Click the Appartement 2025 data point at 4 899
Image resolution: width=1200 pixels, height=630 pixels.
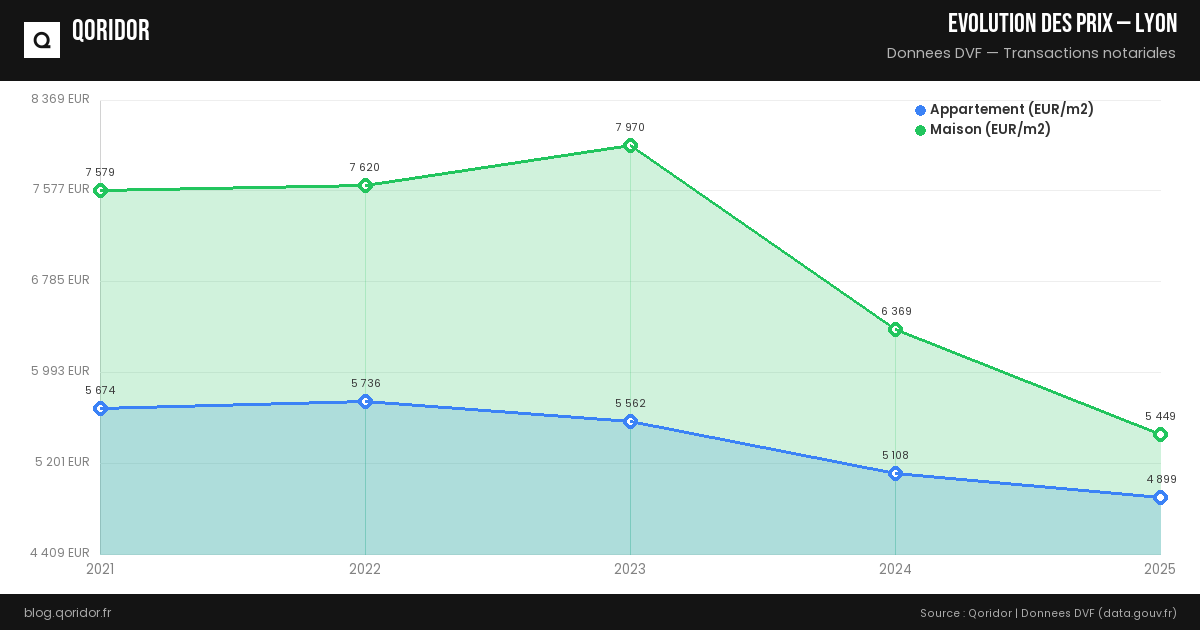1160,497
